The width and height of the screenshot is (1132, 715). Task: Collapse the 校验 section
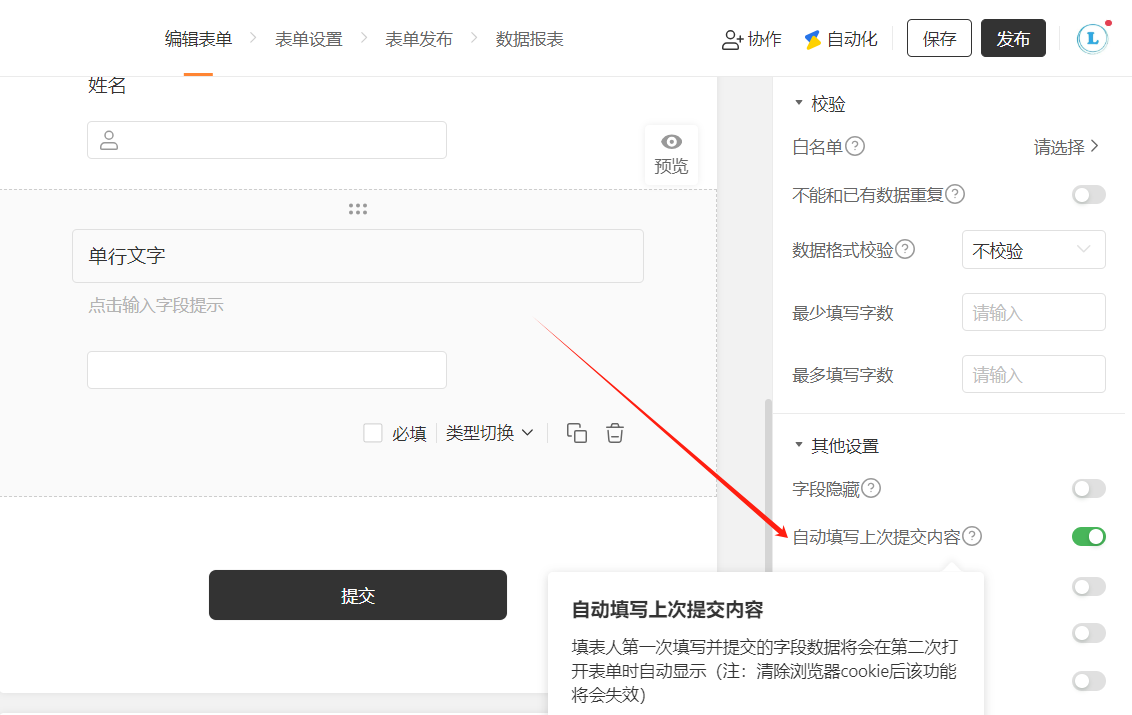pos(798,103)
